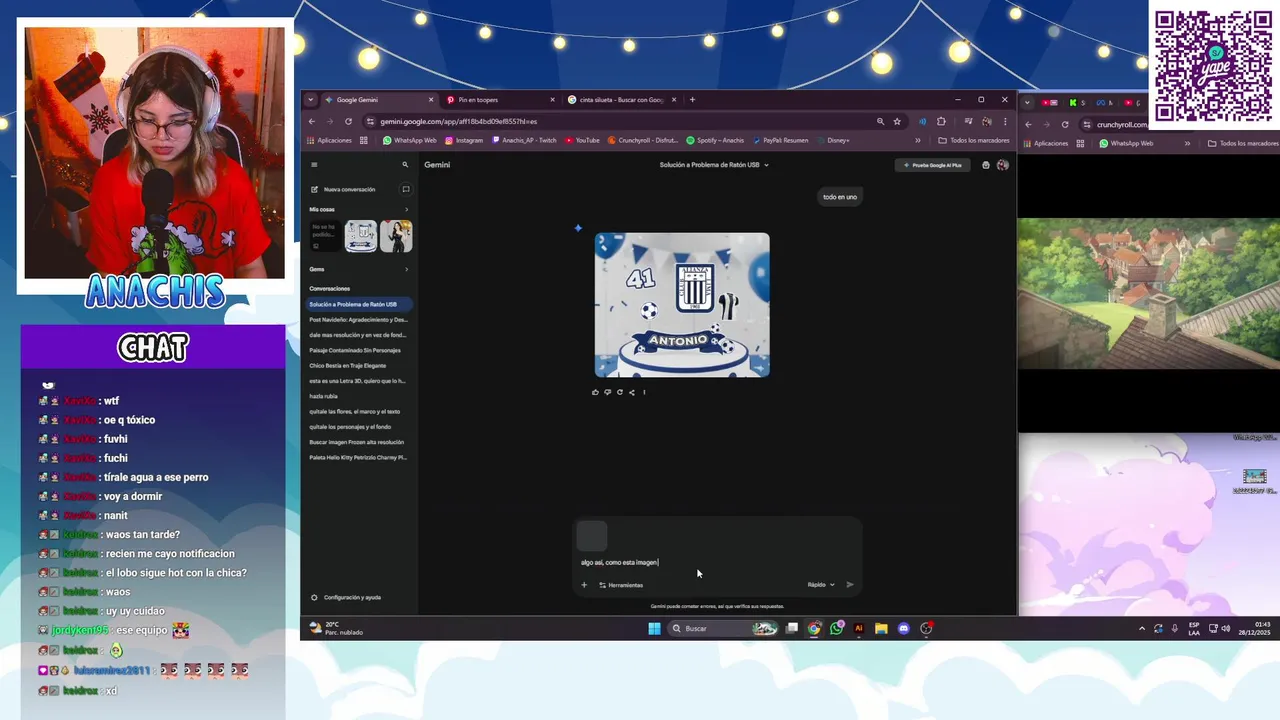Open the Anachis_AP - Twitch bookmark
Screen dimensions: 1280x720
(524, 140)
